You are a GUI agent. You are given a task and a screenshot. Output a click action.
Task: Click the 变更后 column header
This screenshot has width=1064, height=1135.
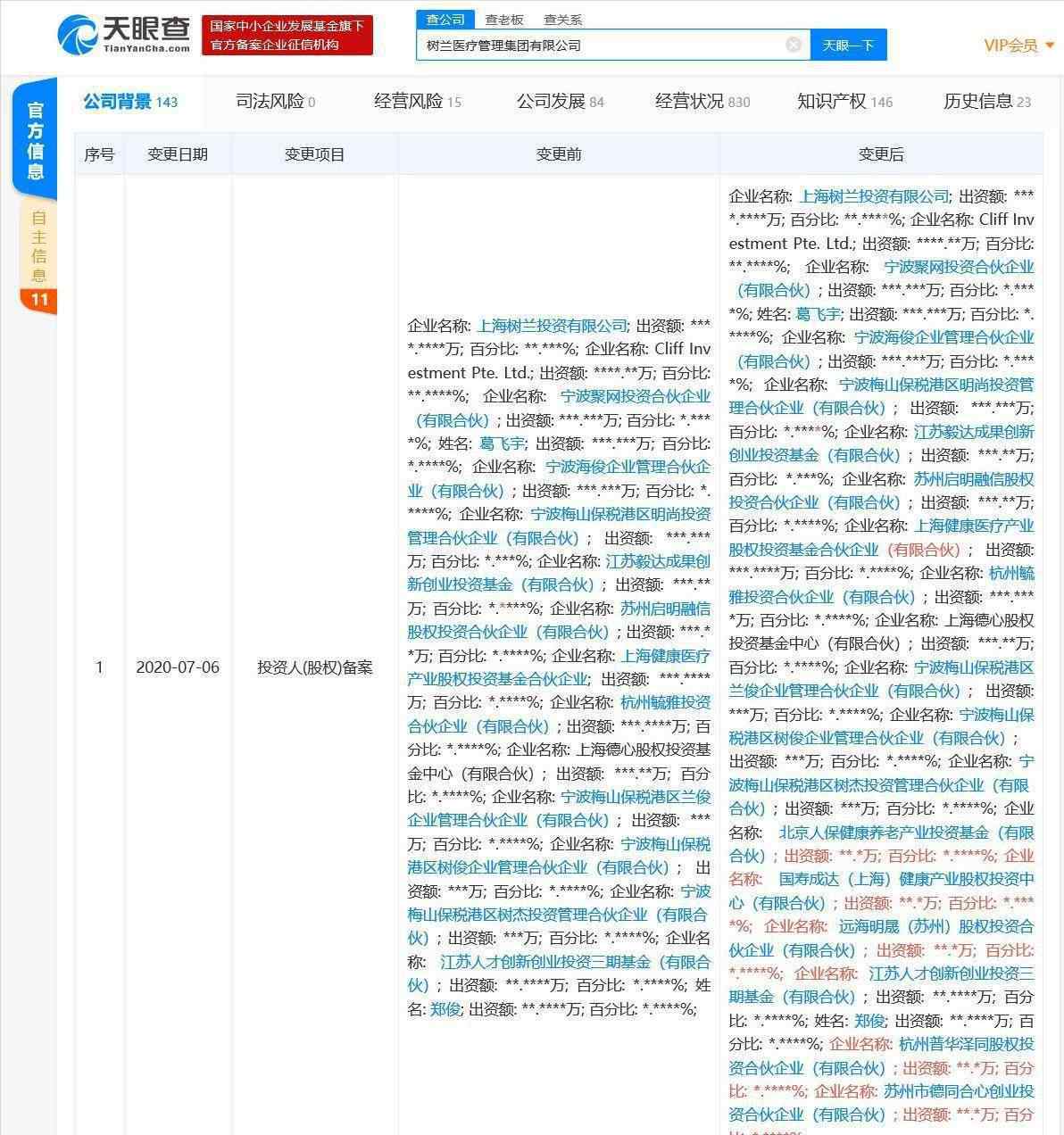pyautogui.click(x=881, y=154)
